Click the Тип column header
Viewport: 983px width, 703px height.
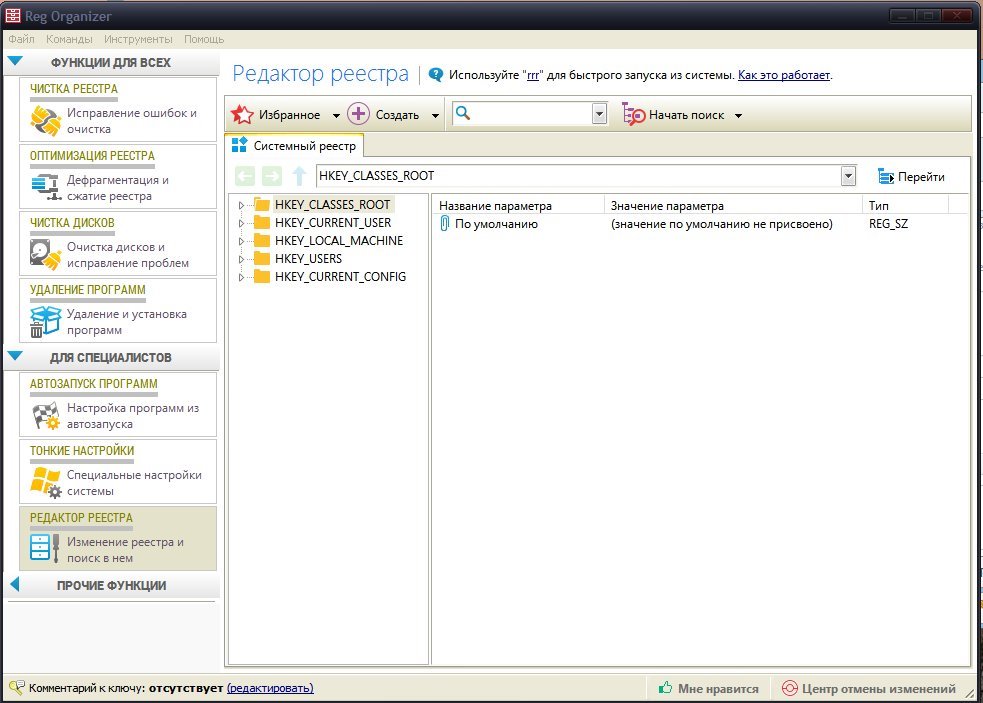tap(906, 205)
